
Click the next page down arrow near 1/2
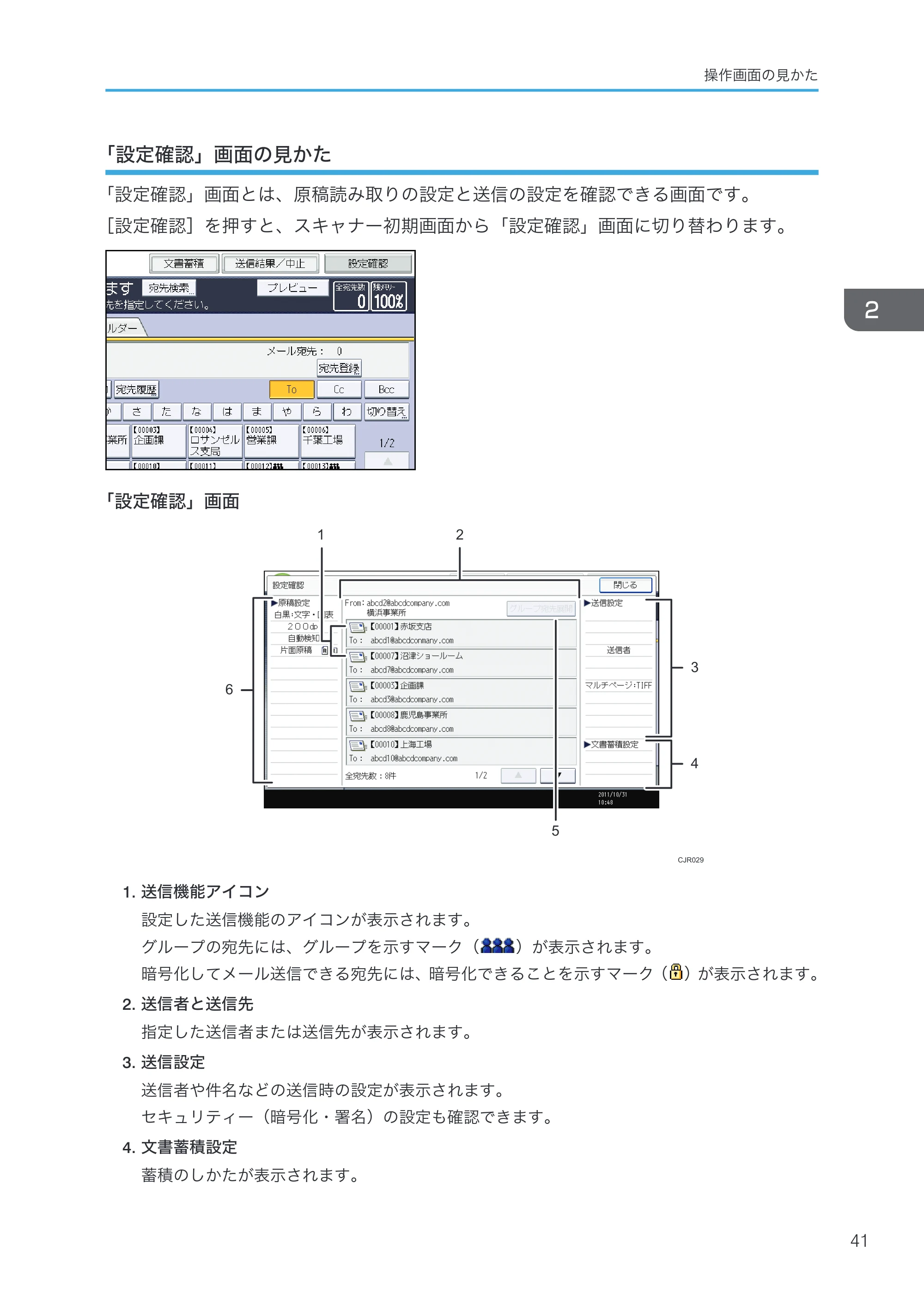pyautogui.click(x=558, y=775)
